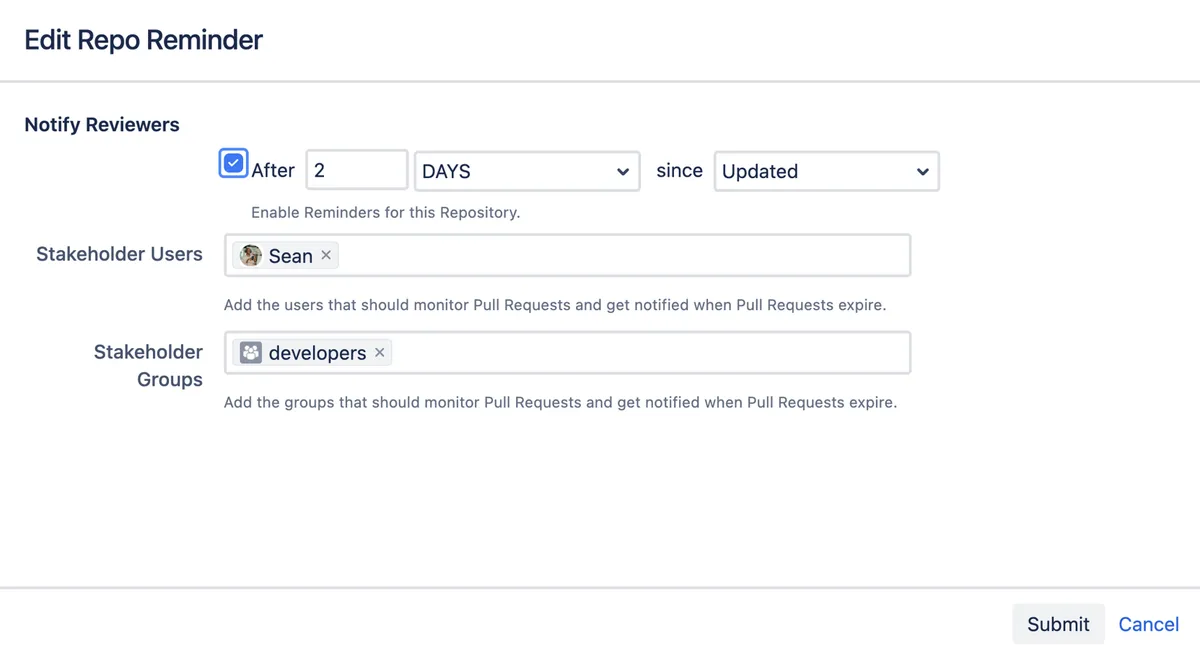Viewport: 1200px width, 649px height.
Task: Click 'Add the users that should monitor' hint
Action: pyautogui.click(x=555, y=304)
